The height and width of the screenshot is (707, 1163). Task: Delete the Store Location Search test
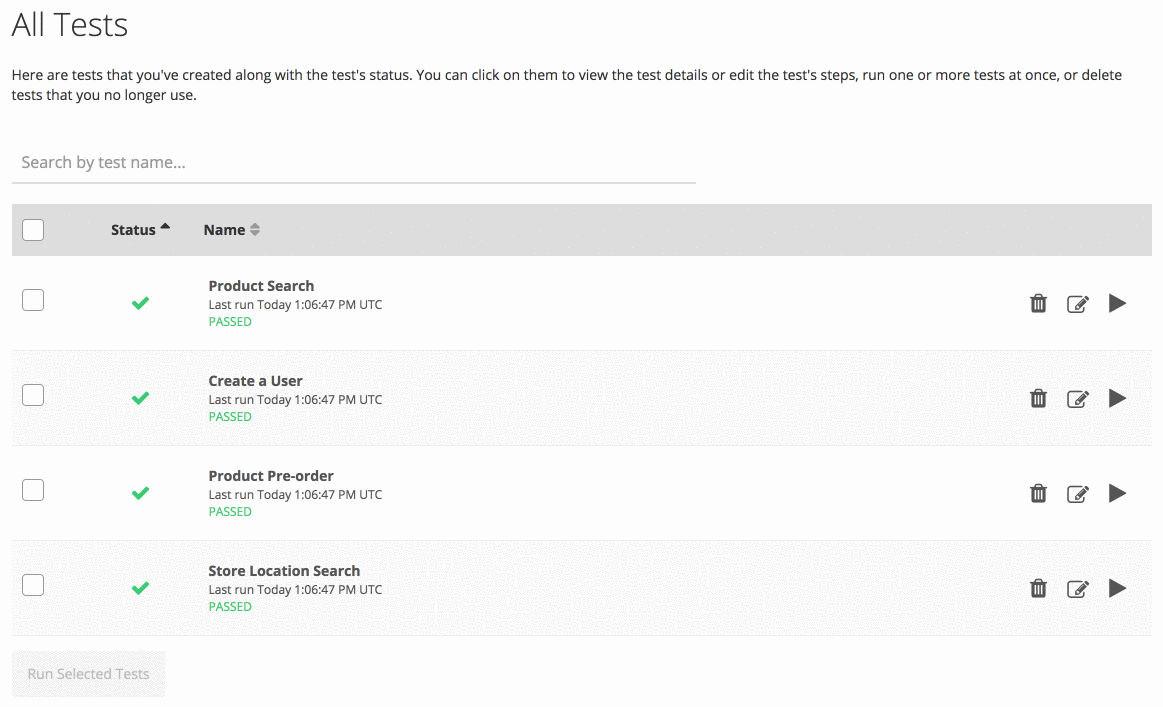[1038, 588]
